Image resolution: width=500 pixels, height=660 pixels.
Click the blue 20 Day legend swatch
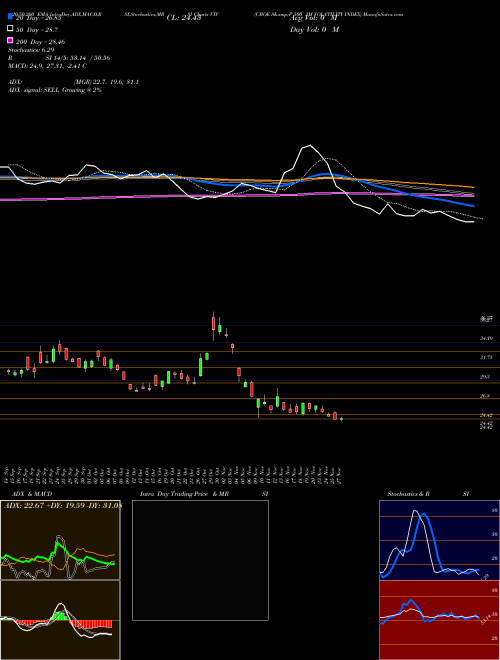point(10,17)
